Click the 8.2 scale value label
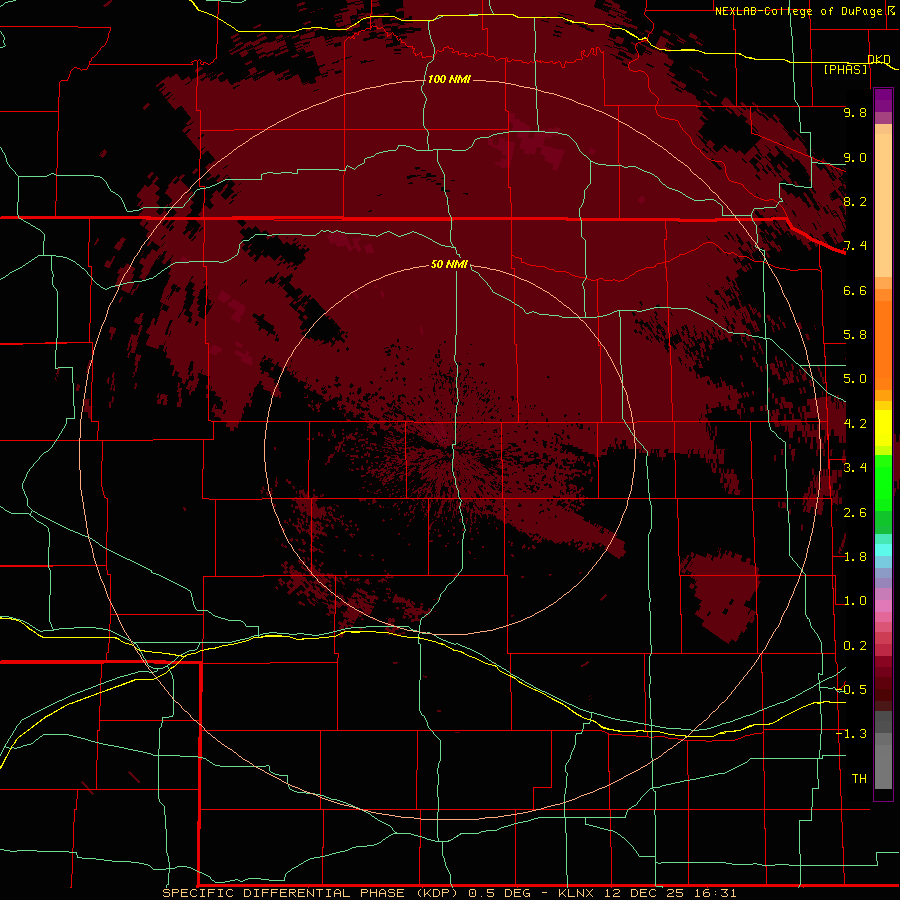This screenshot has width=900, height=900. point(855,201)
